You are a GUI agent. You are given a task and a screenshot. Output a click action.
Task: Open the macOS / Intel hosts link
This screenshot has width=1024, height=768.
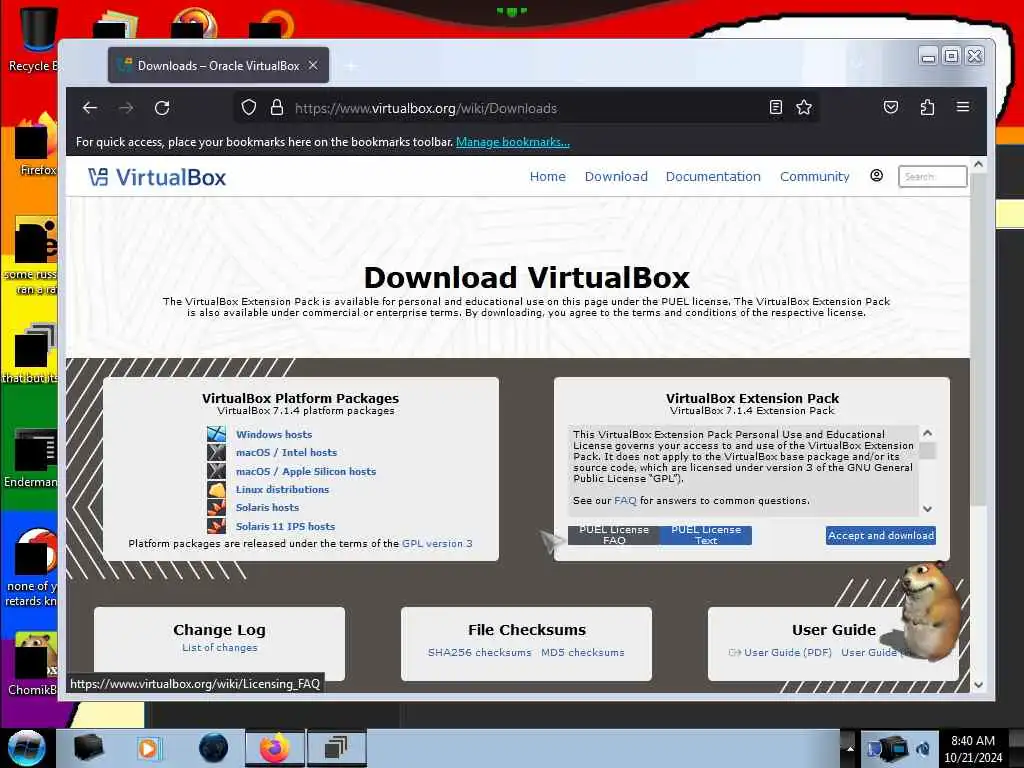pos(286,453)
